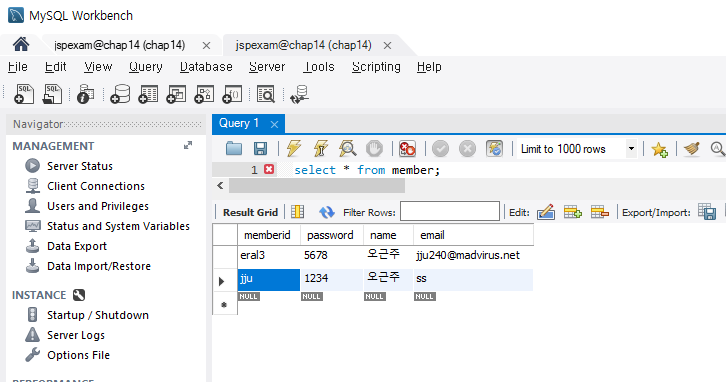Open Startup / Shutdown
The height and width of the screenshot is (382, 726).
98,315
